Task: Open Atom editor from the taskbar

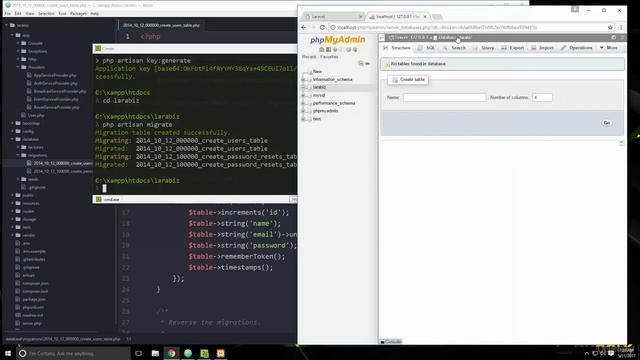Action: pos(188,353)
